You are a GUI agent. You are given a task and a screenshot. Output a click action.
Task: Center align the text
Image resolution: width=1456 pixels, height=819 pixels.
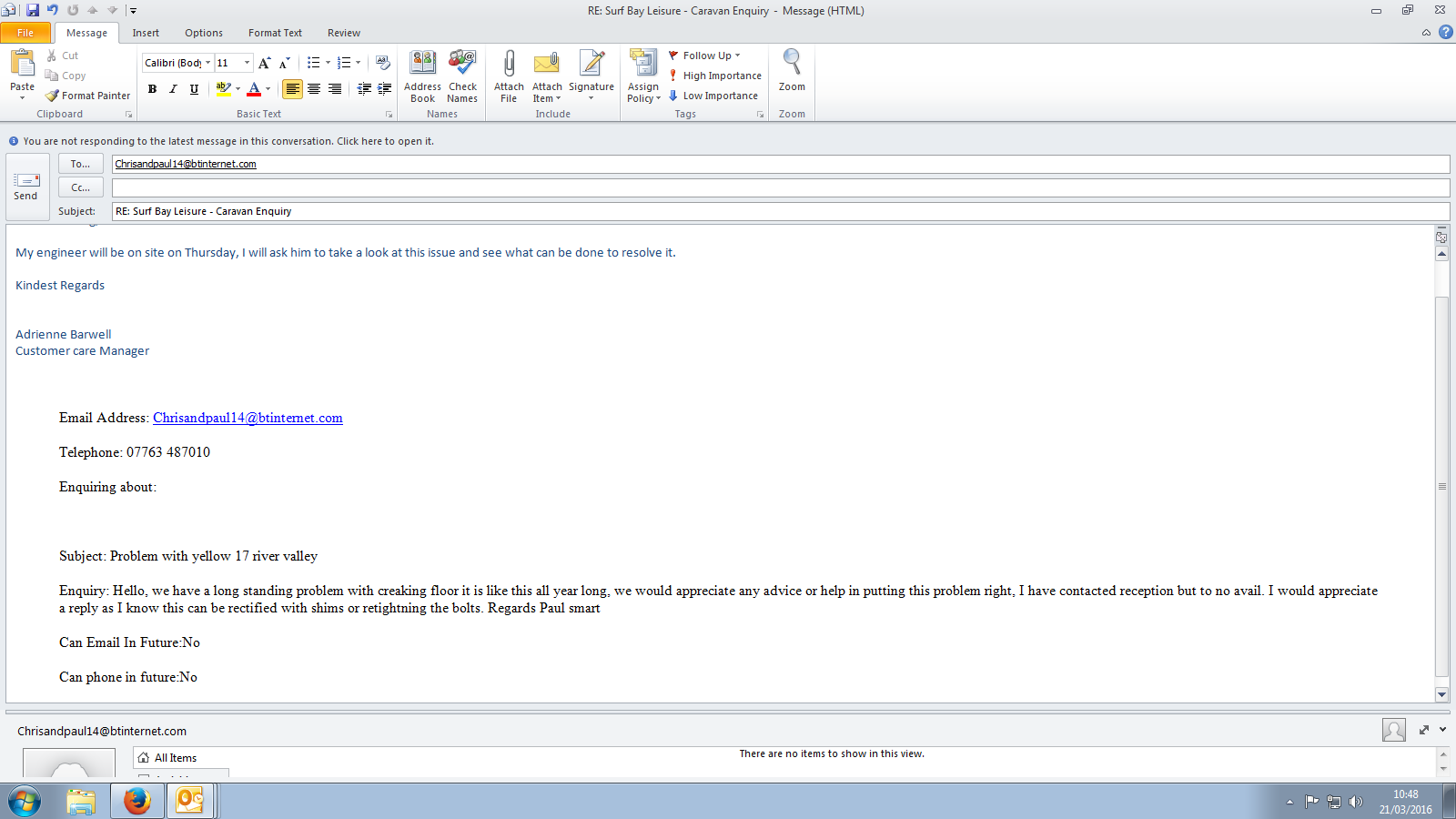[314, 89]
